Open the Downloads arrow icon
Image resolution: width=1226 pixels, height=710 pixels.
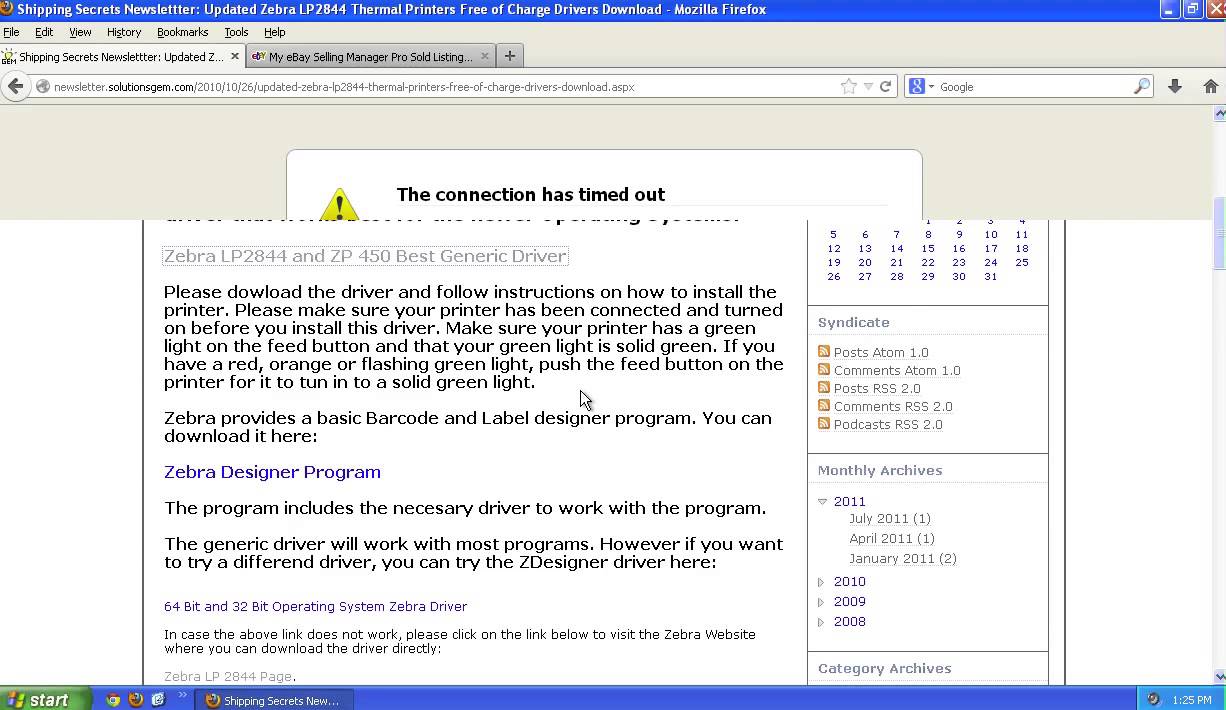pyautogui.click(x=1175, y=87)
